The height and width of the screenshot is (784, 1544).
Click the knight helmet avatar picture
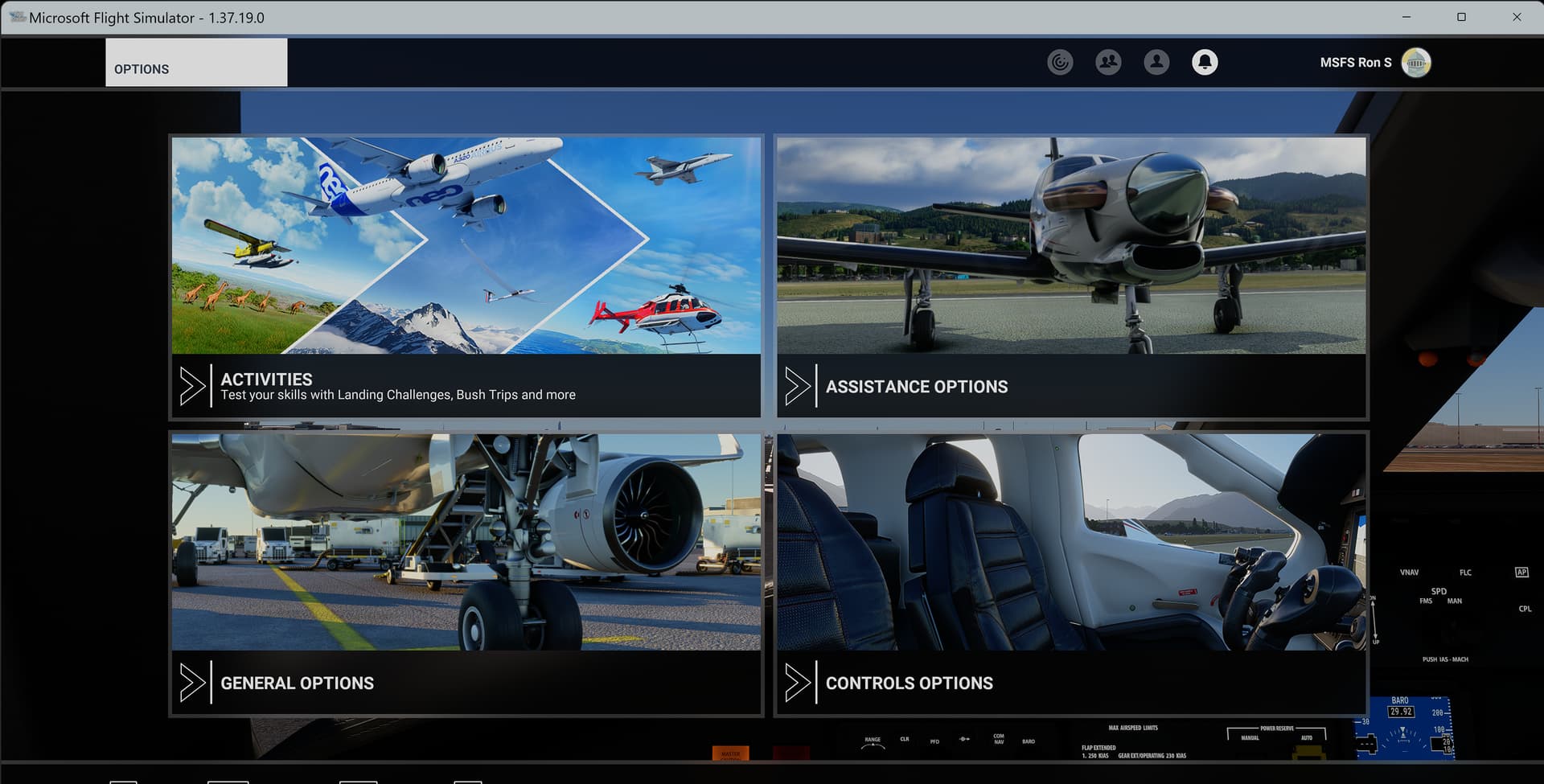1415,62
